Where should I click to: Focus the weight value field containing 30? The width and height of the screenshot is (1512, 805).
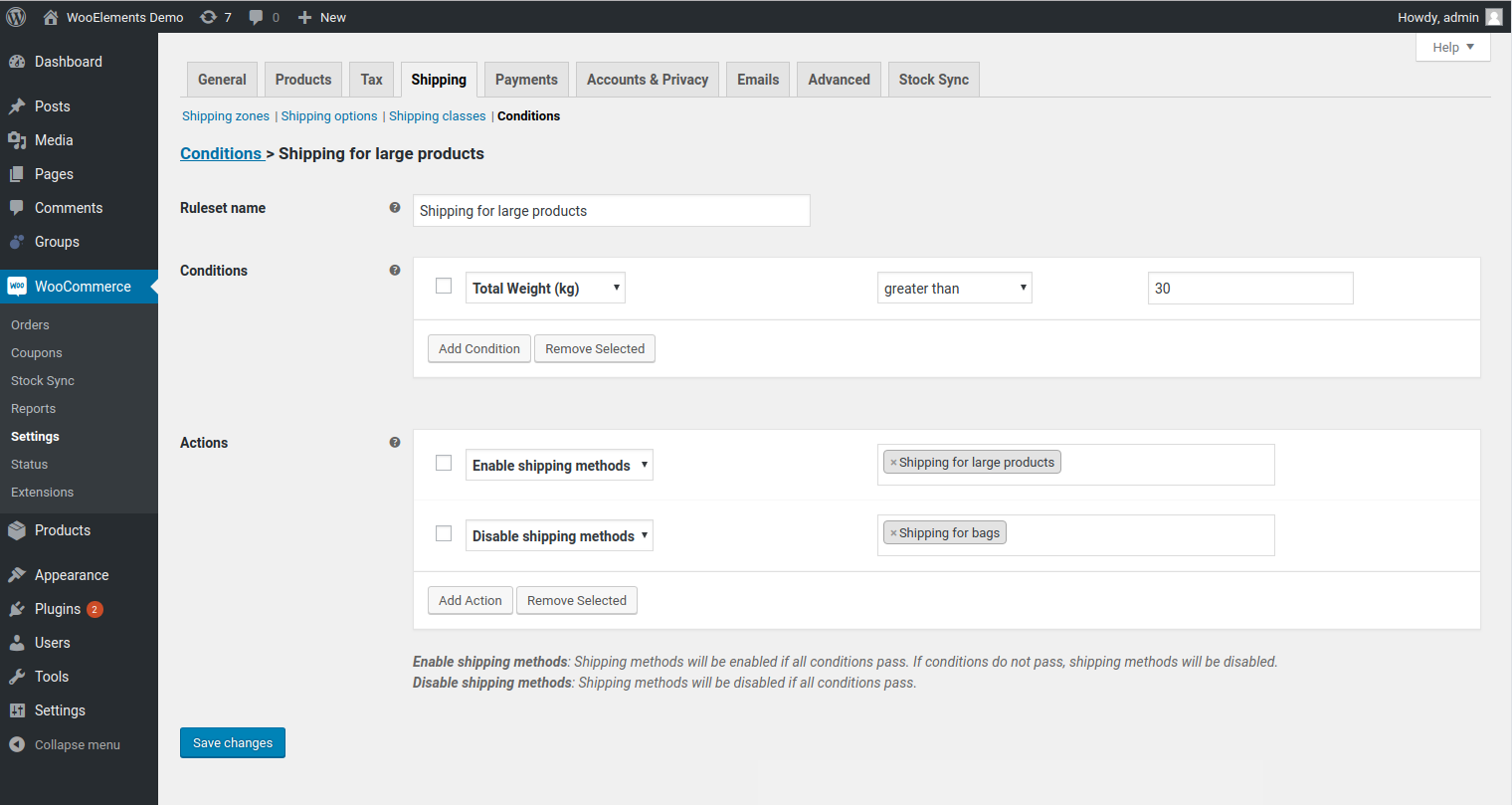[x=1250, y=289]
